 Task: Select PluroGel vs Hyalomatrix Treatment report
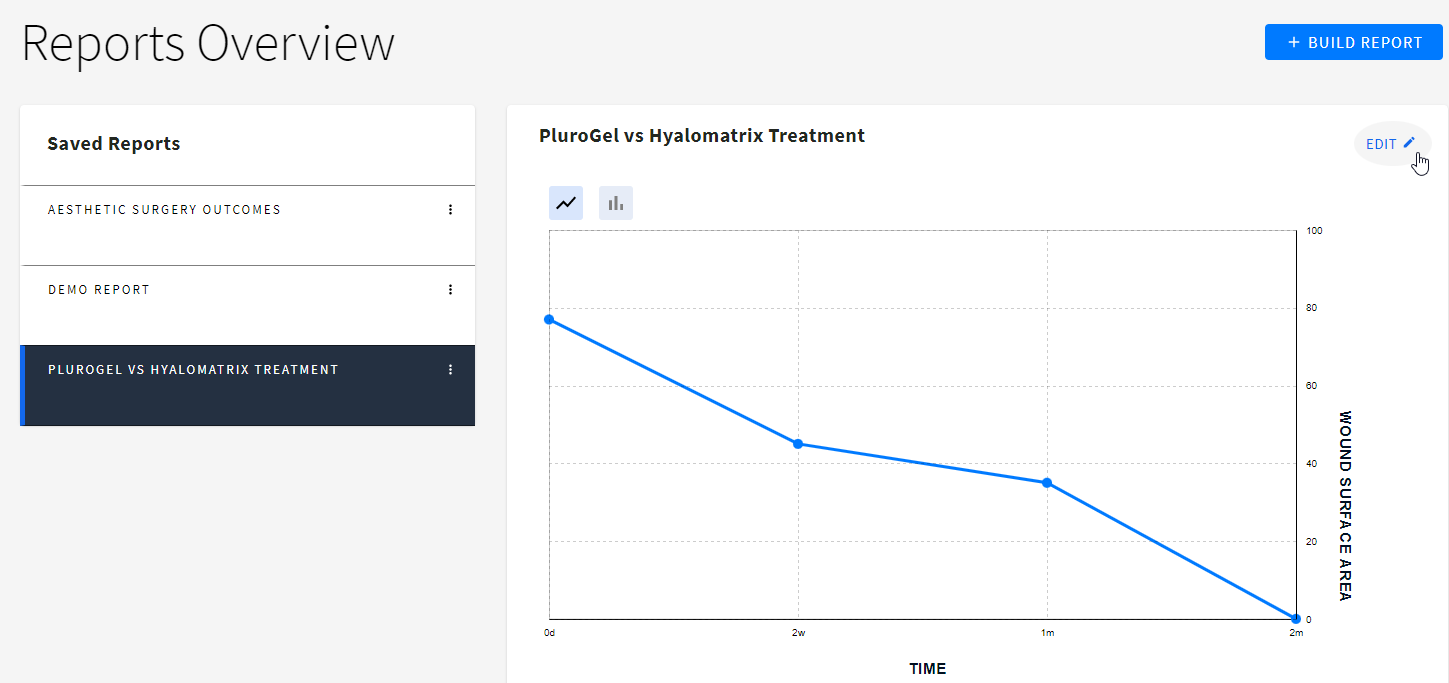click(x=193, y=370)
